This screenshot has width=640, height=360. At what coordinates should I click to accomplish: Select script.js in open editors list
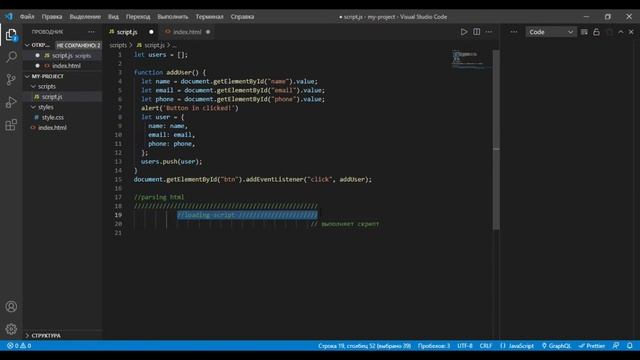[62, 56]
